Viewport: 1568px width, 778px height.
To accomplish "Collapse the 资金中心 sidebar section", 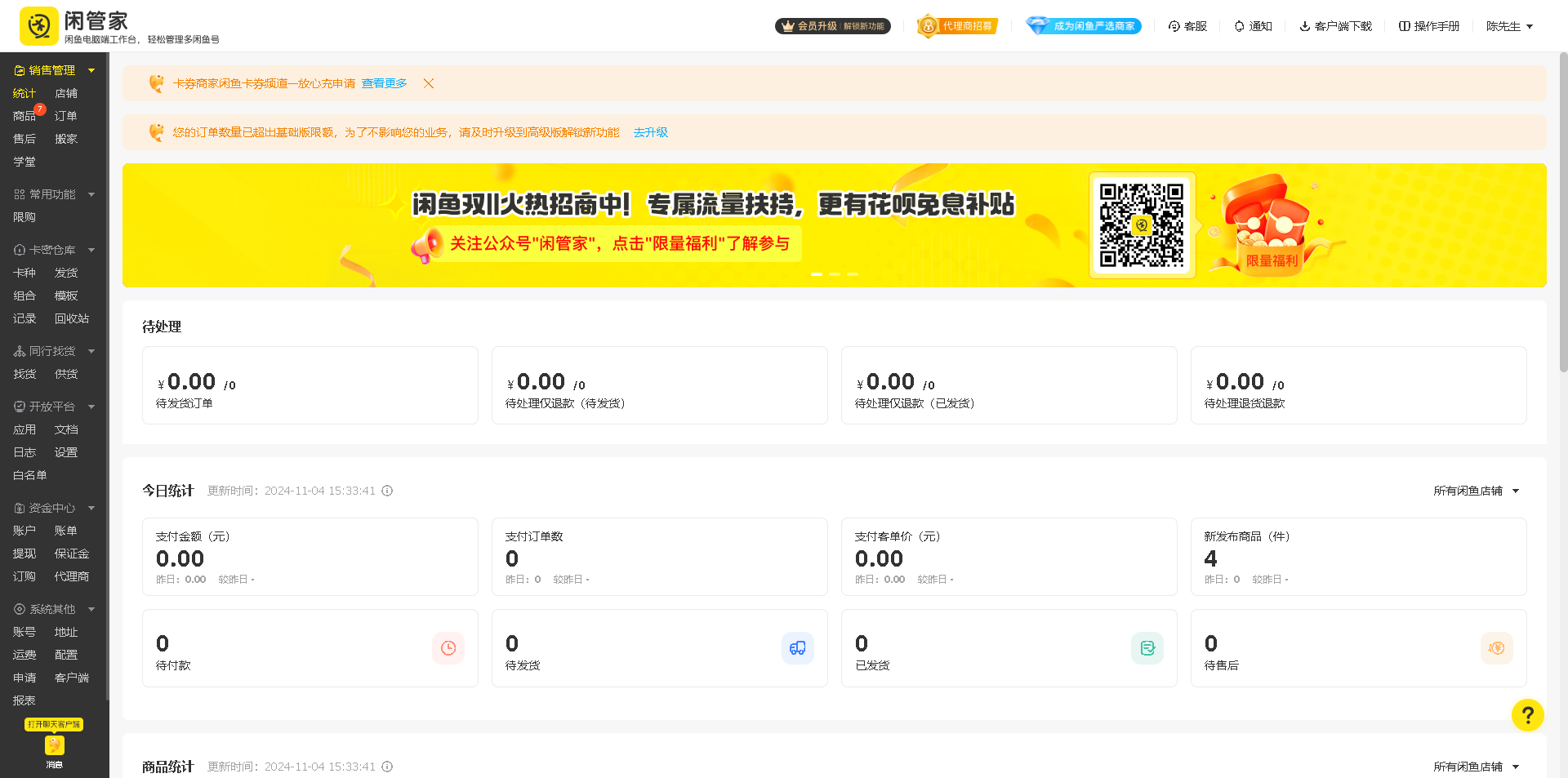I will [91, 508].
